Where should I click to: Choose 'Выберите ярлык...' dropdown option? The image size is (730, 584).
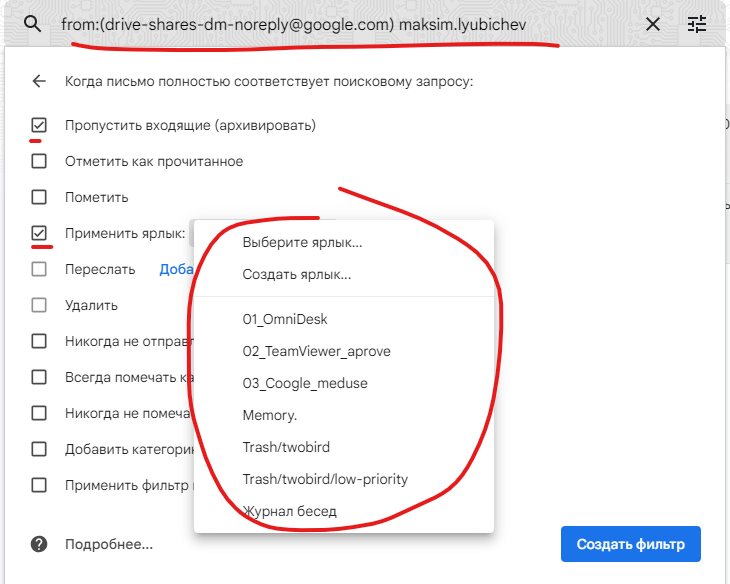tap(302, 243)
